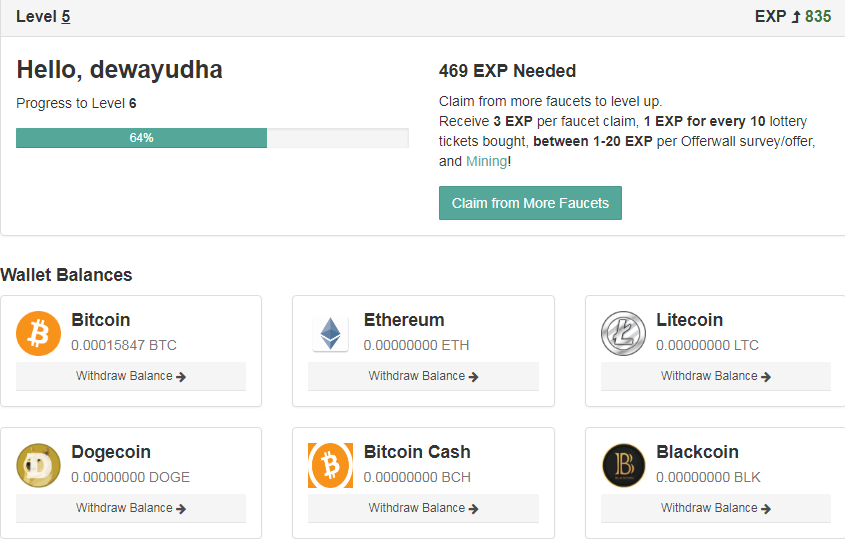This screenshot has height=539, width=845.
Task: Click the Hello, dewayudha heading
Action: click(x=120, y=70)
